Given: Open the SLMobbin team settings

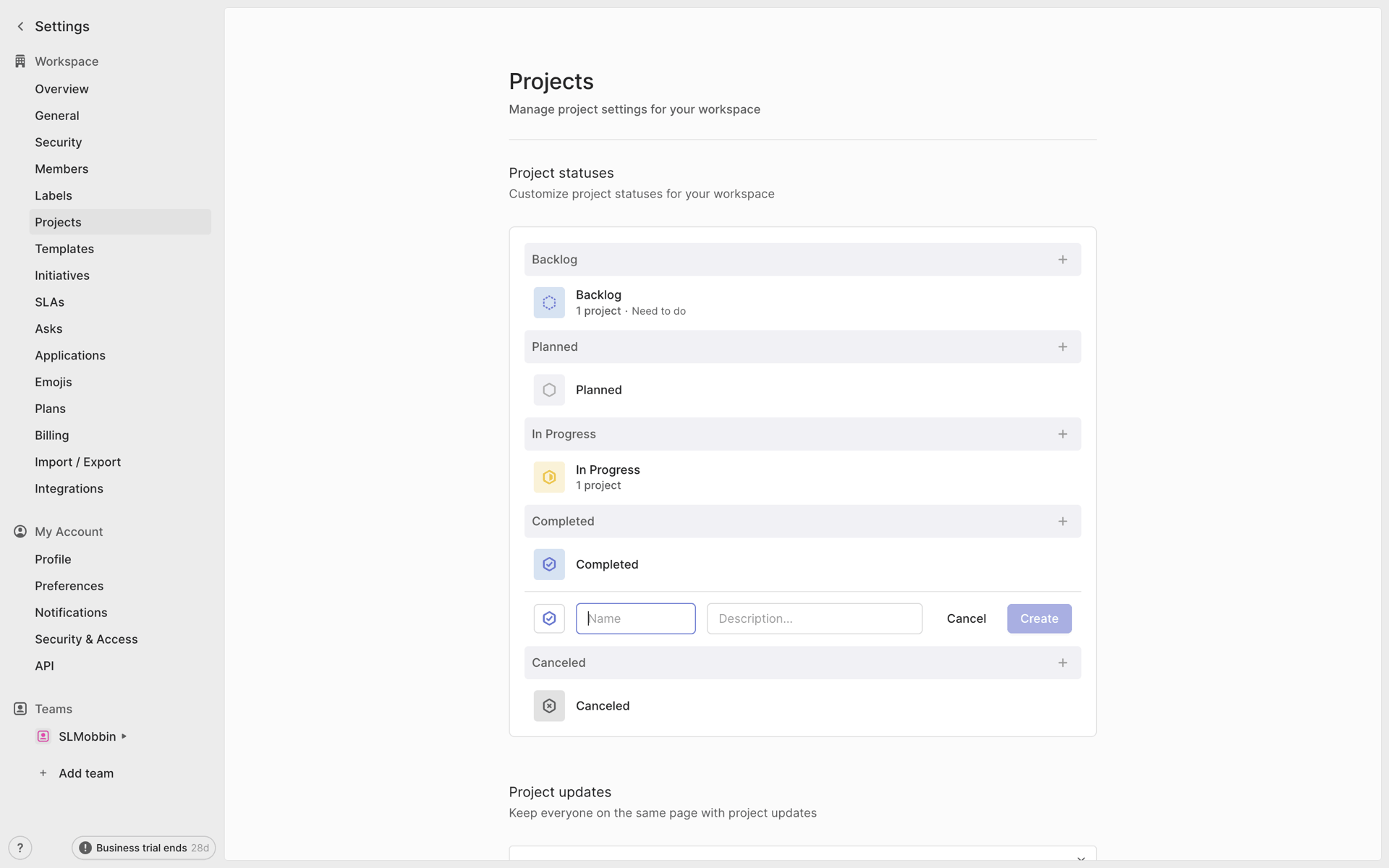Looking at the screenshot, I should pyautogui.click(x=87, y=736).
